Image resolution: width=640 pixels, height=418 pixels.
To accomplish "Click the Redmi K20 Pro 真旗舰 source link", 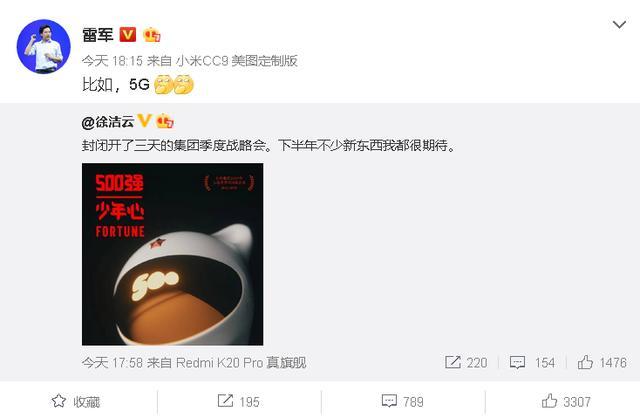I will coord(241,362).
